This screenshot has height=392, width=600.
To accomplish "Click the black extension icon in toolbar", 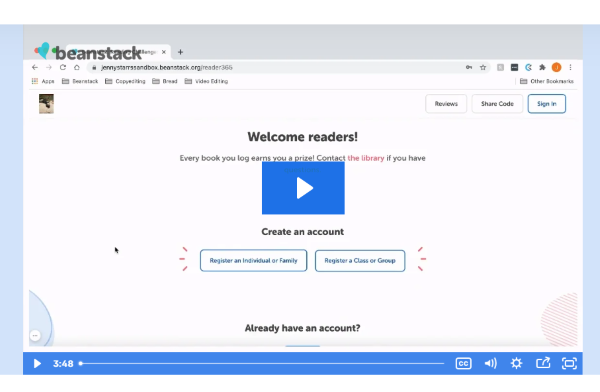I will (x=514, y=67).
